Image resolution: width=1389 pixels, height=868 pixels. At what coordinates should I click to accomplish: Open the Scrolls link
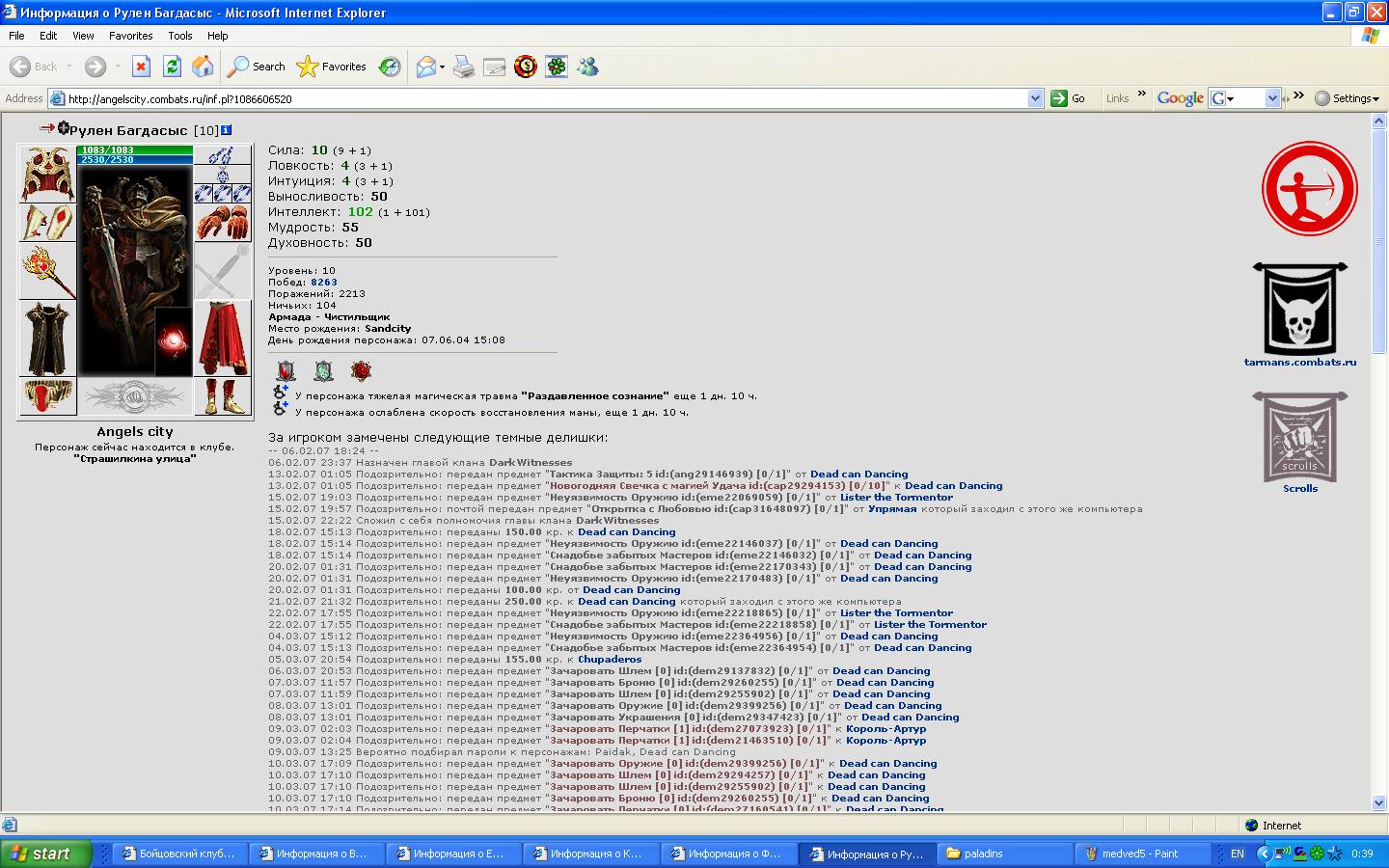coord(1299,488)
